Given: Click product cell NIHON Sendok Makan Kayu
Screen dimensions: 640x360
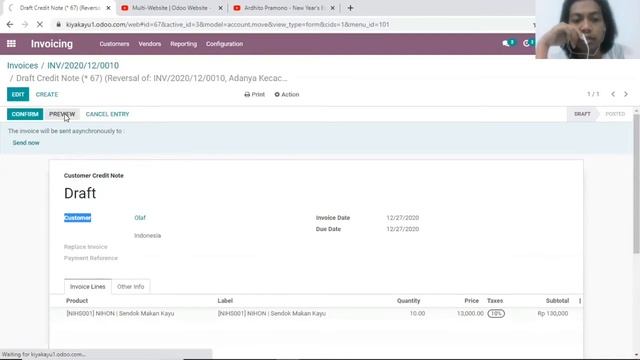Looking at the screenshot, I should pos(120,313).
